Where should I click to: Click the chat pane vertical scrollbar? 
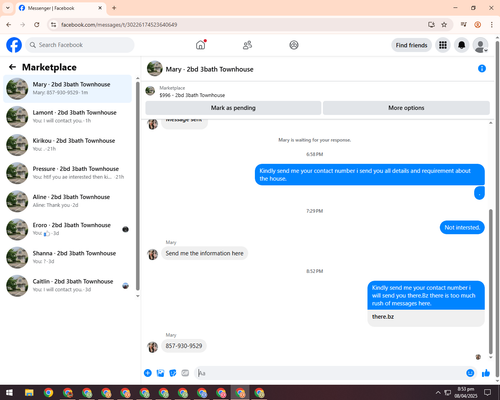pyautogui.click(x=490, y=282)
